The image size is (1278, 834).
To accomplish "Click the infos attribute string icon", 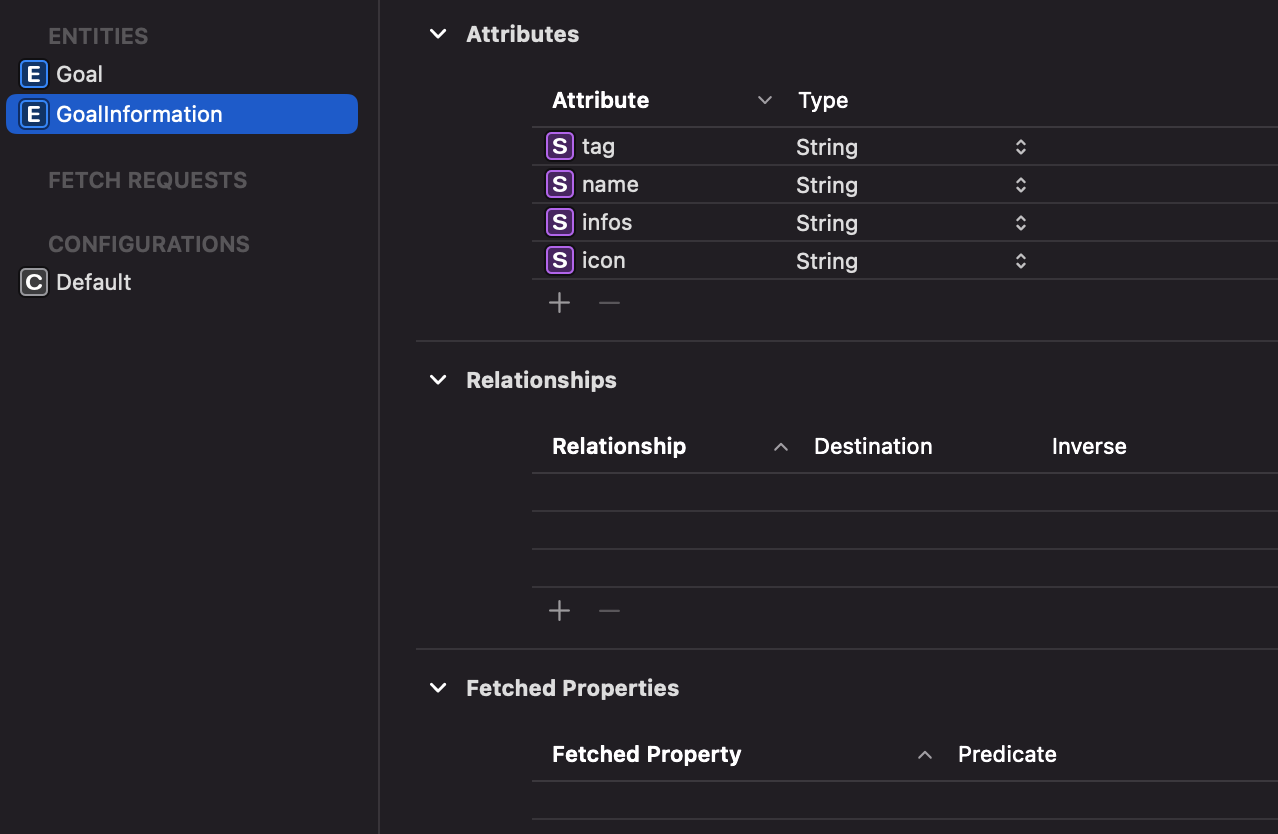I will [x=560, y=222].
